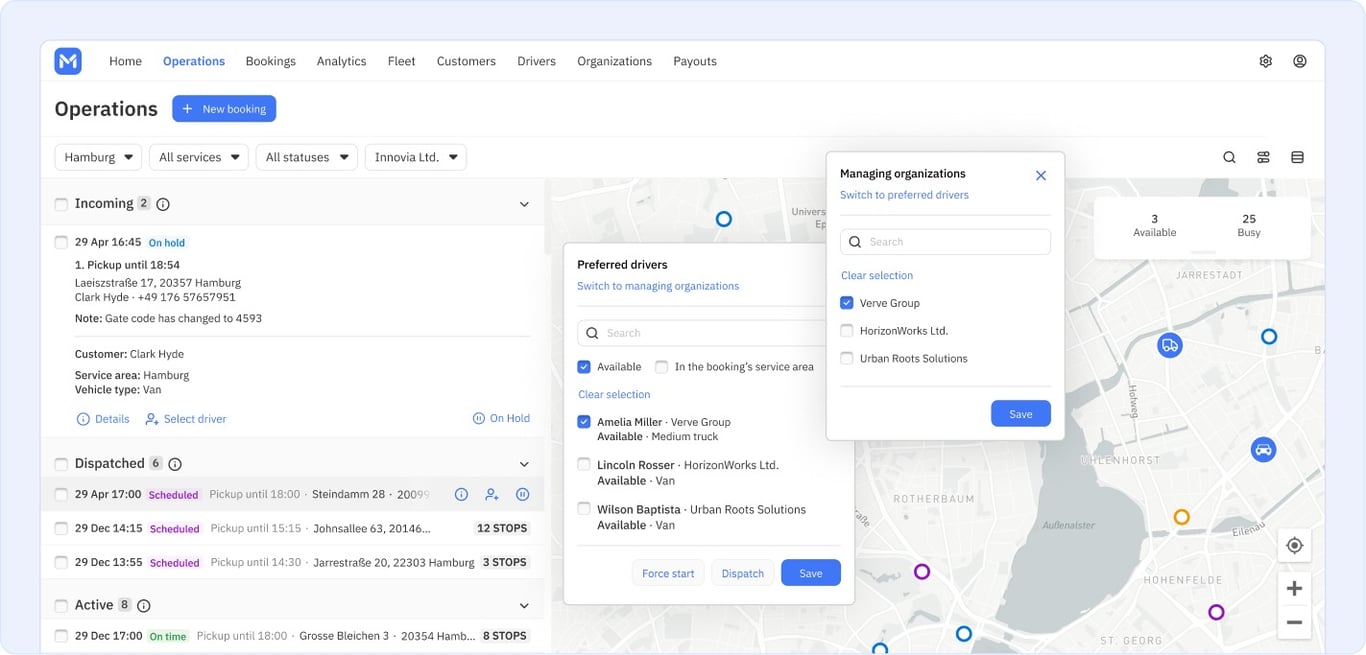Click pause icon on 29 Apr 17:00 row
This screenshot has width=1366, height=655.
[522, 494]
